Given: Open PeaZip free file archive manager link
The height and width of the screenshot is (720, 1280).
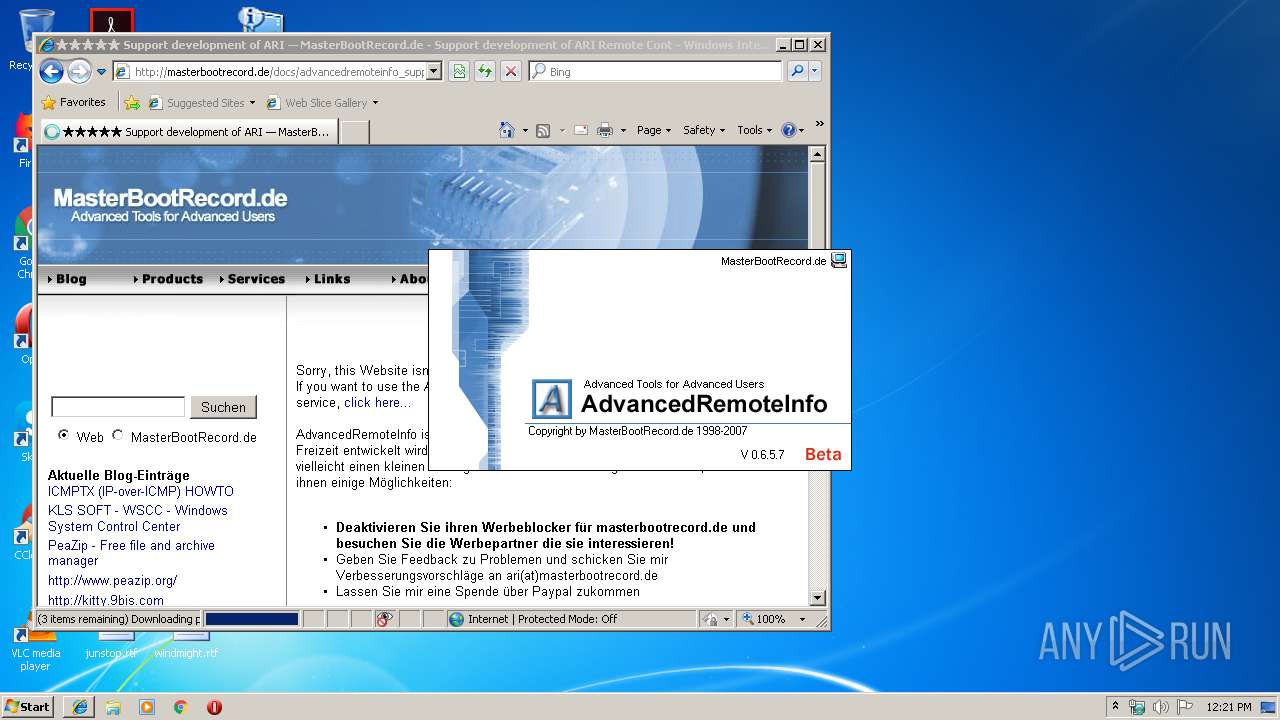Looking at the screenshot, I should point(131,553).
